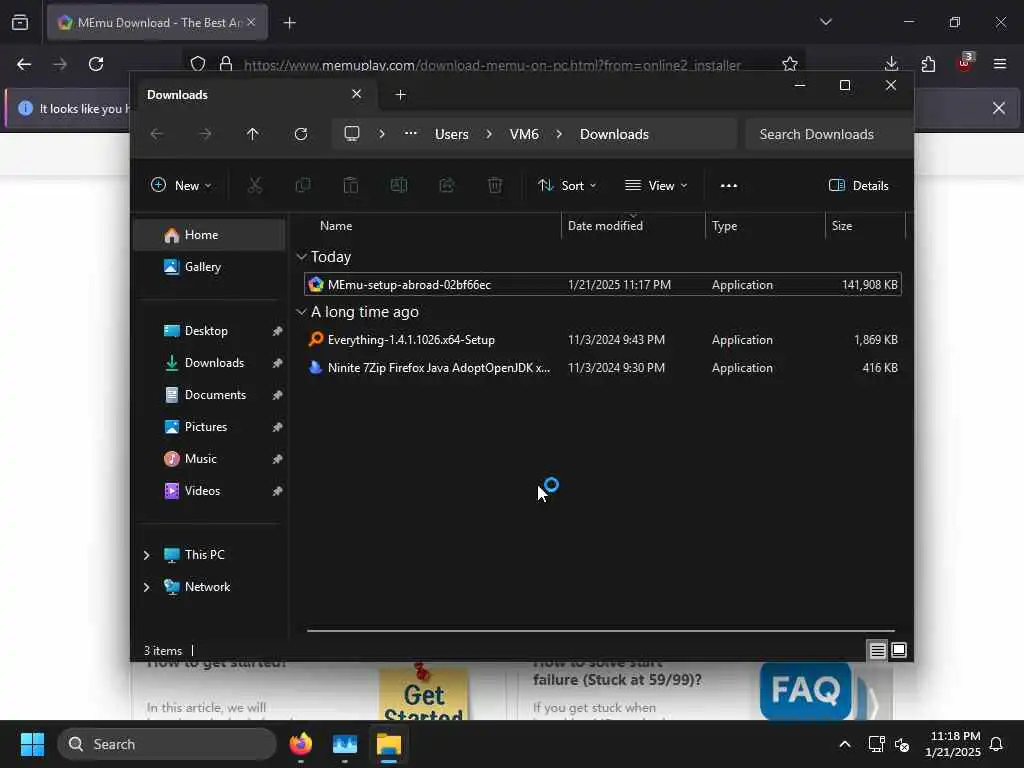The image size is (1024, 768).
Task: Select the Everything-1.4.1.1026.x64-Setup file
Action: 603,340
